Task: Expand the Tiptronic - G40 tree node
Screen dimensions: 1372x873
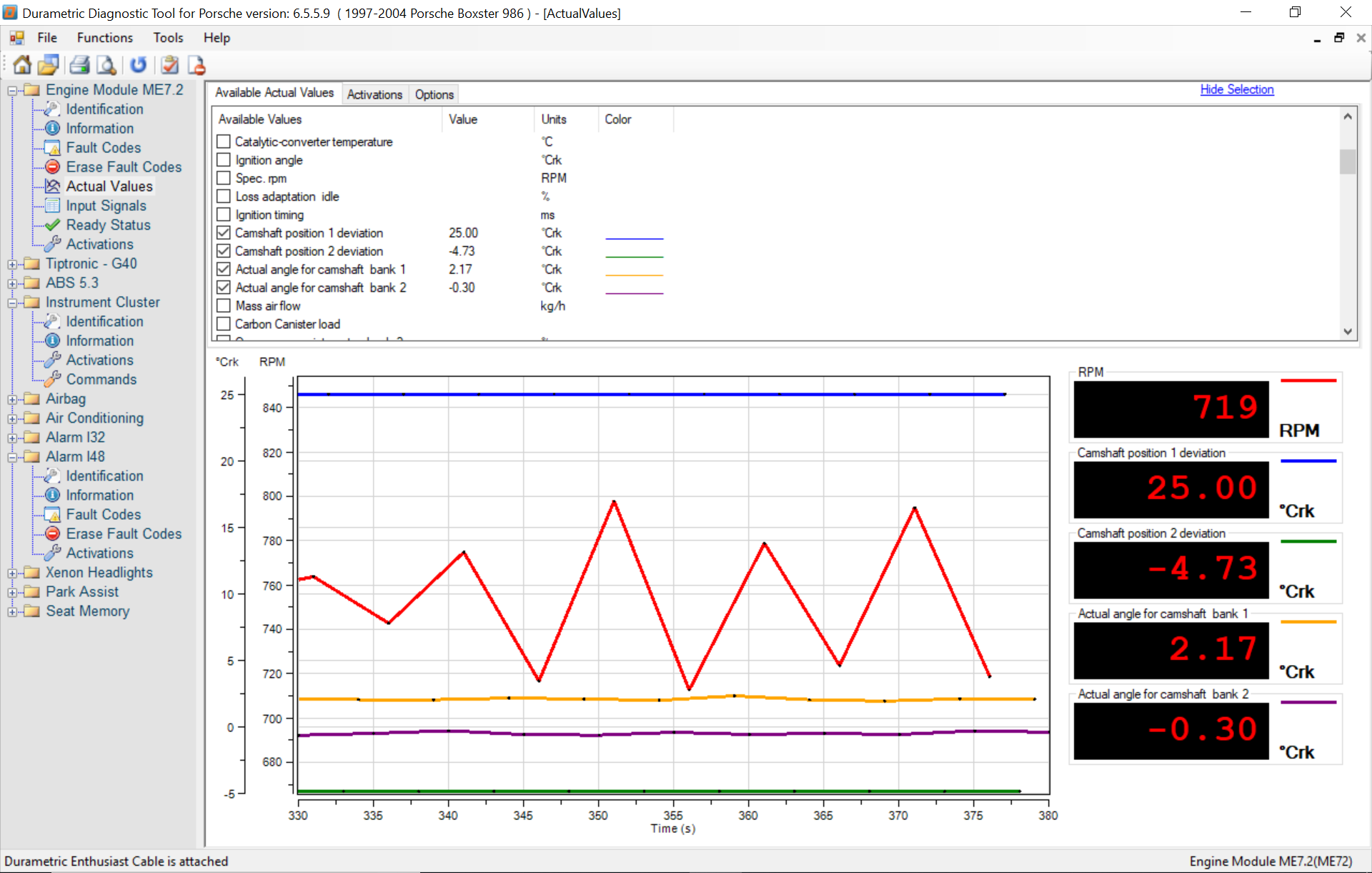Action: click(x=12, y=264)
